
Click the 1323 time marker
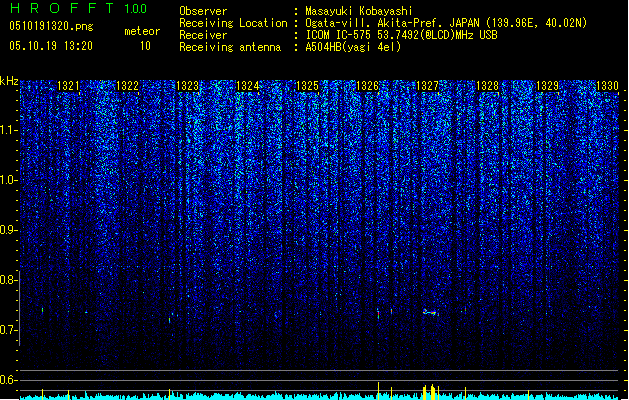tap(187, 86)
